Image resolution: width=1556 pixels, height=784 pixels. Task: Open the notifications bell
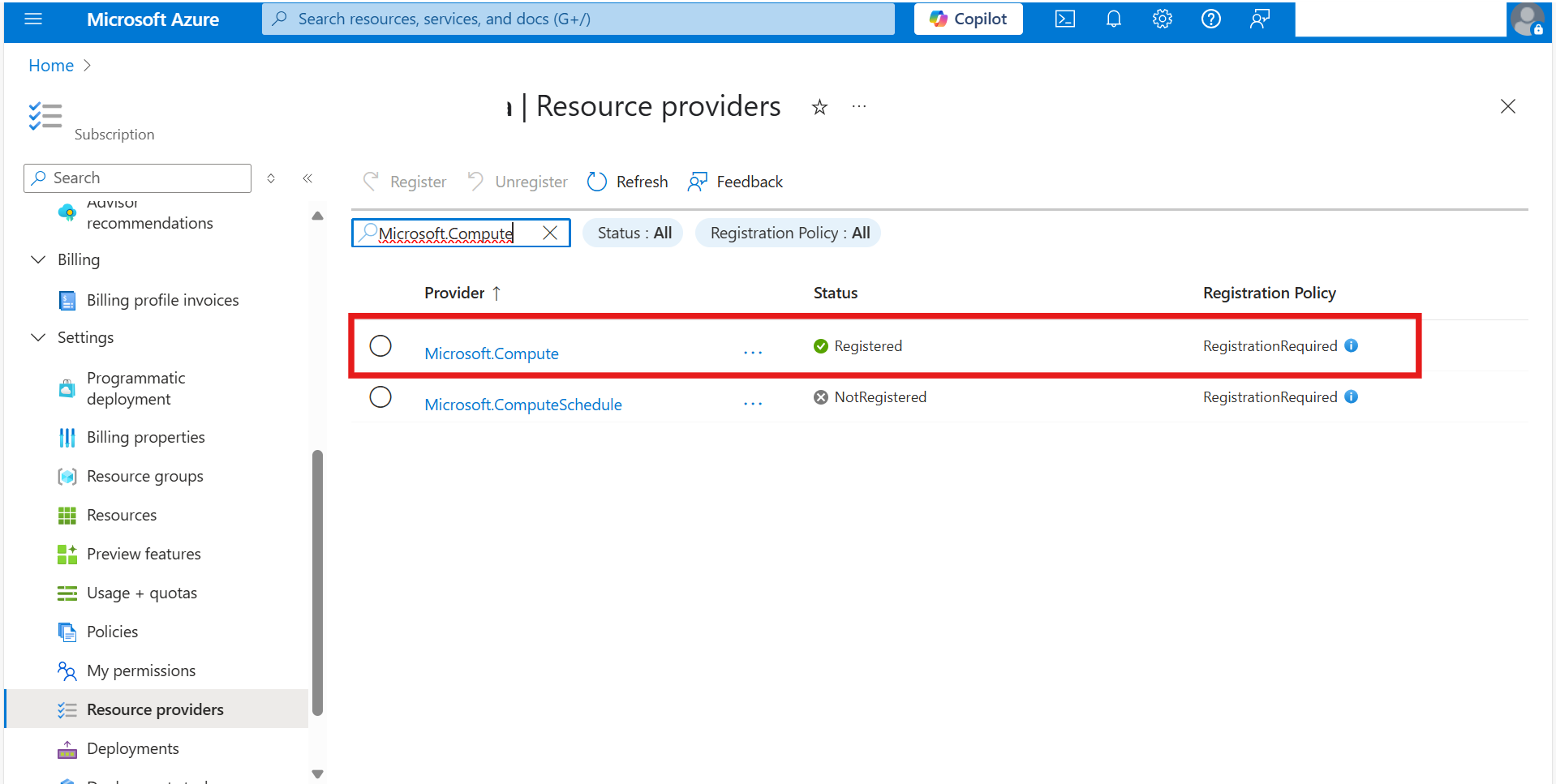tap(1113, 19)
